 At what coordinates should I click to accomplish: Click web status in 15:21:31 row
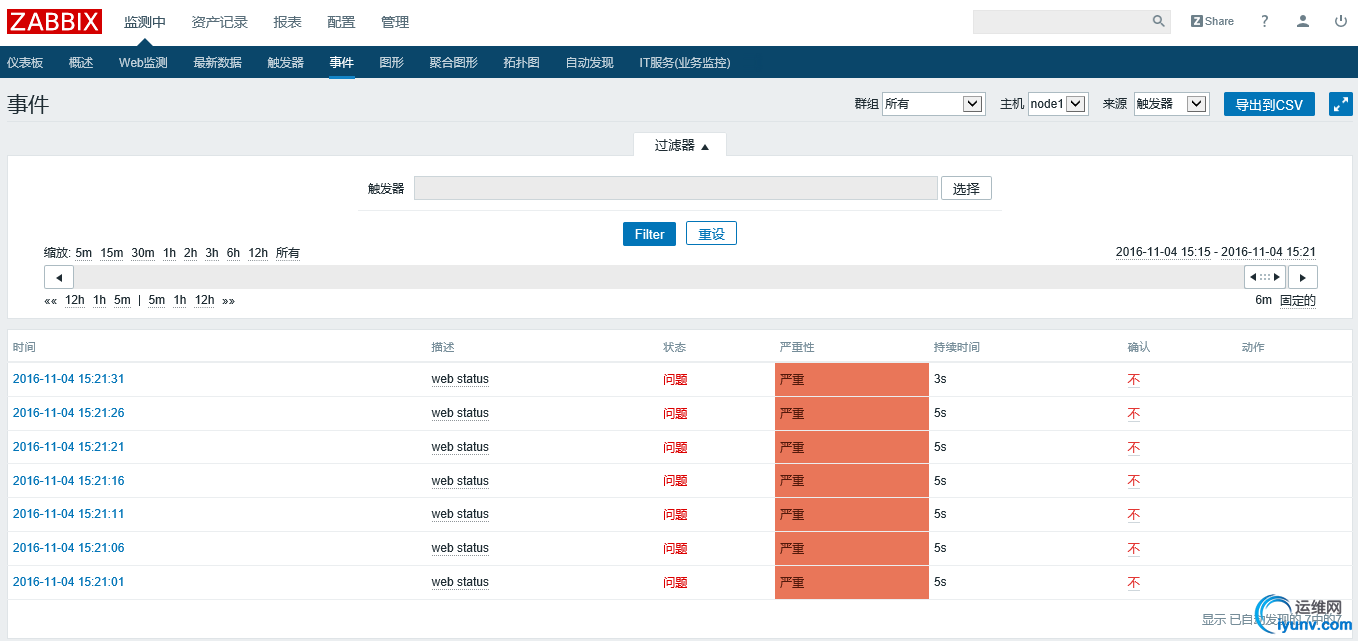460,379
